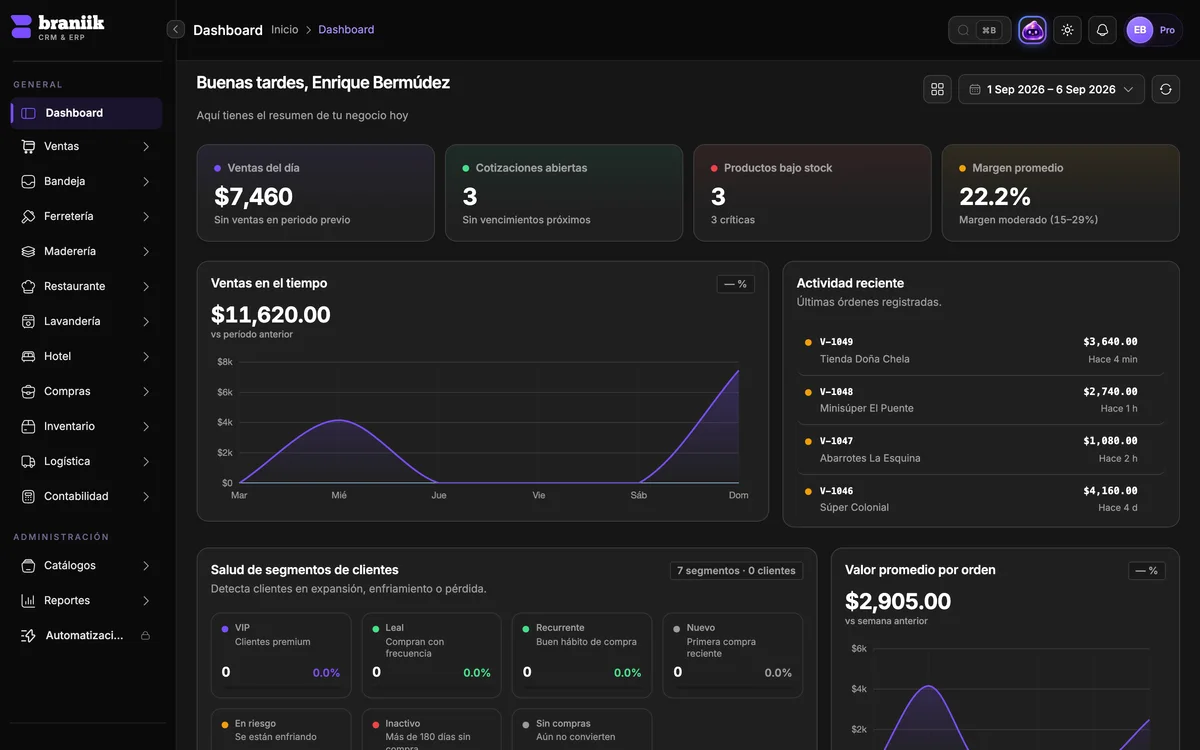The height and width of the screenshot is (750, 1200).
Task: Click the Sáb point on sales chart
Action: coord(639,483)
